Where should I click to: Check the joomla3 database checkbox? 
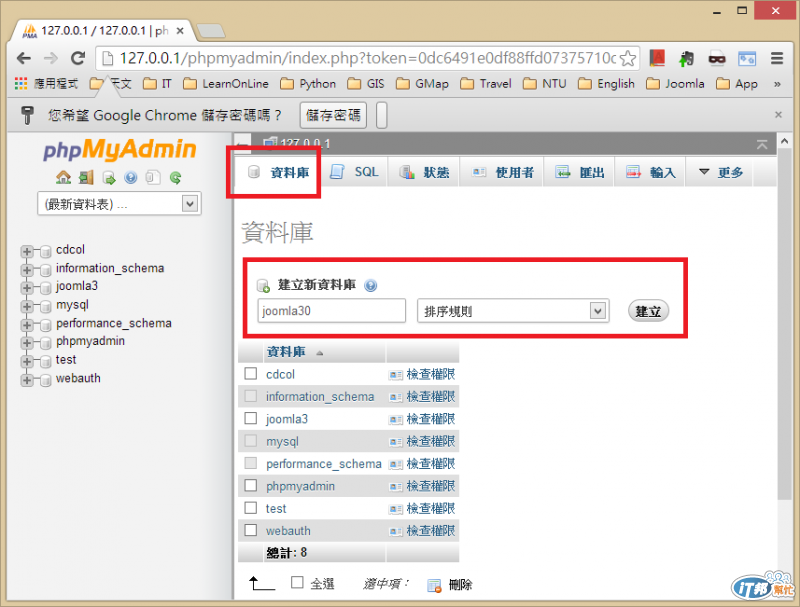click(x=251, y=418)
